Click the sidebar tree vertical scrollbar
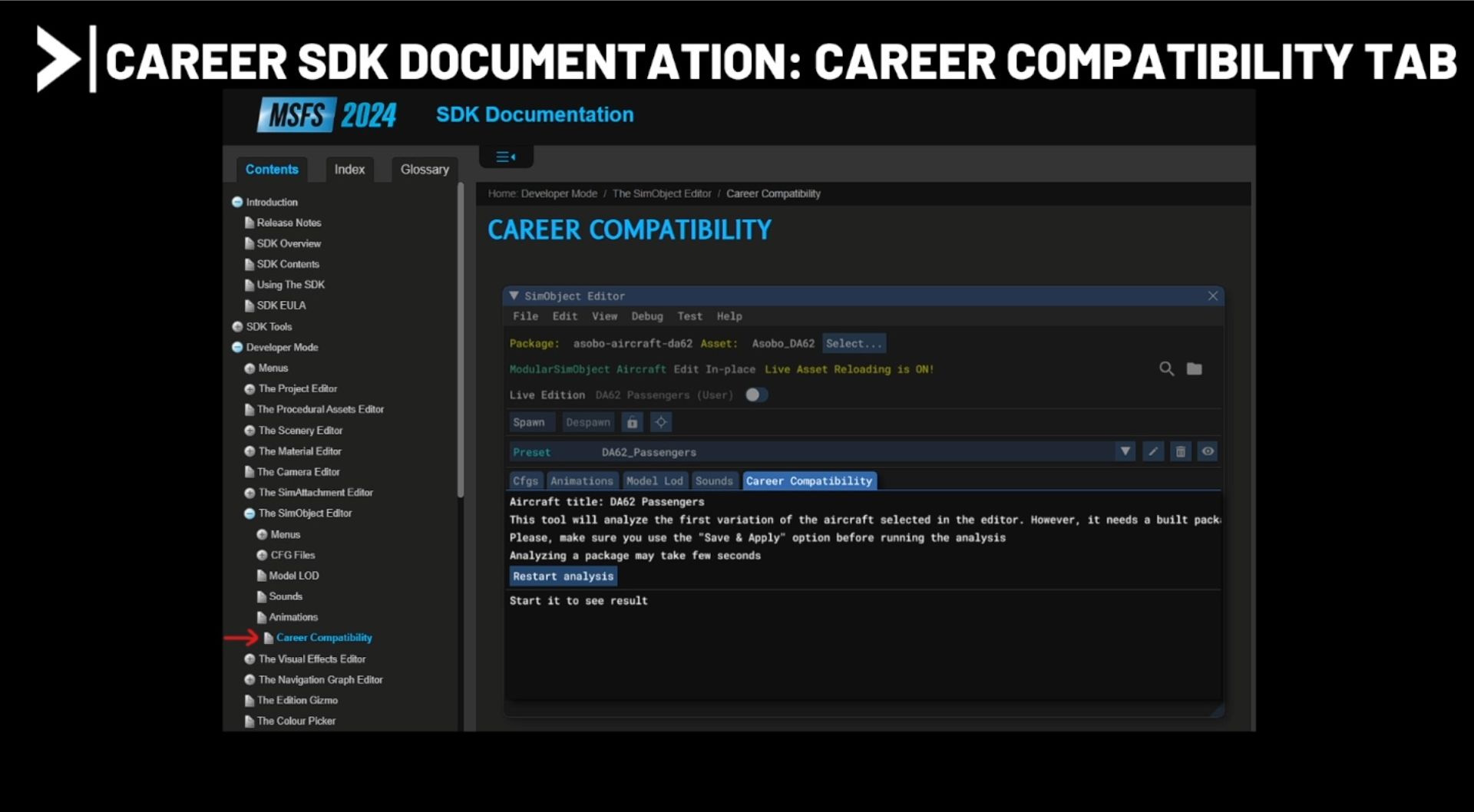The height and width of the screenshot is (812, 1474). (x=460, y=342)
